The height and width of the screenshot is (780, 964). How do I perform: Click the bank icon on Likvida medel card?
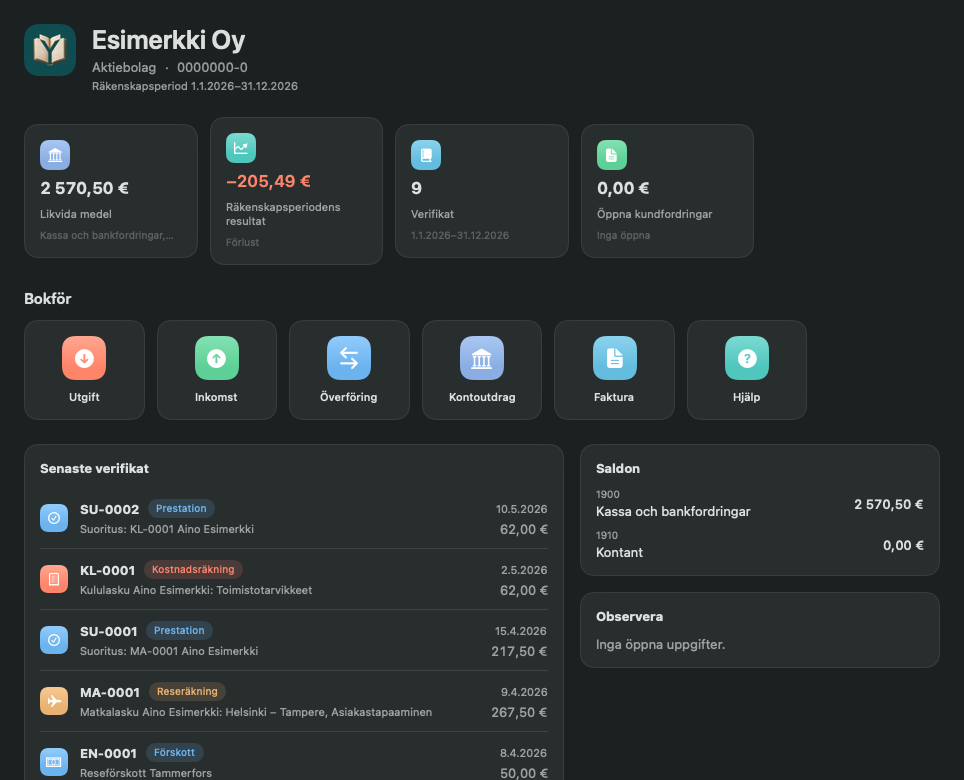55,155
